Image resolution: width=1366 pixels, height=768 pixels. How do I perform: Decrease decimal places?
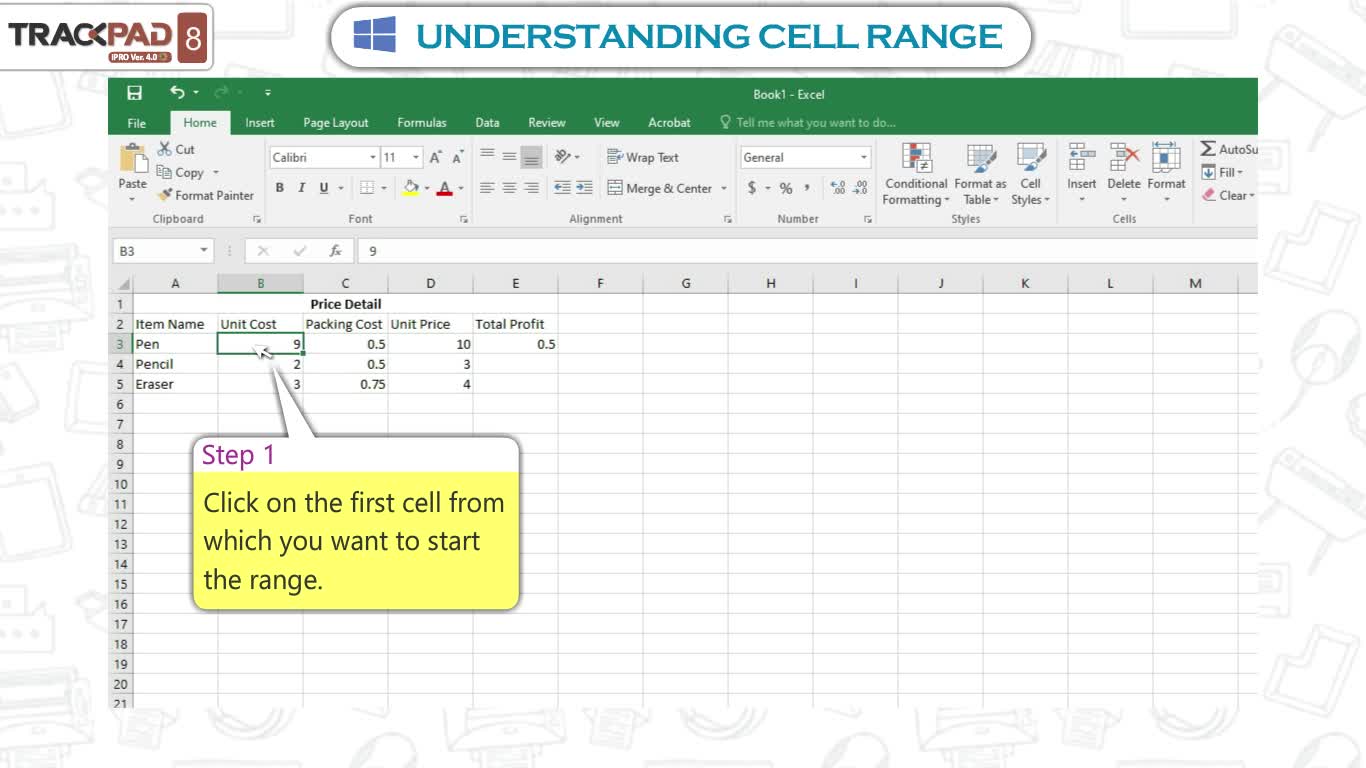tap(860, 188)
